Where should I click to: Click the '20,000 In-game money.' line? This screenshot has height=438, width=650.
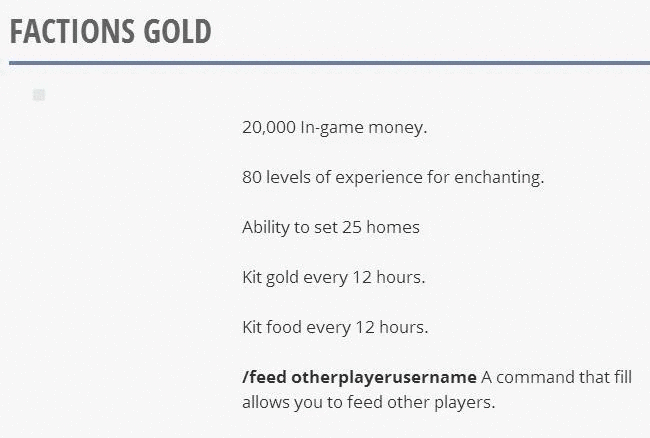pos(335,127)
